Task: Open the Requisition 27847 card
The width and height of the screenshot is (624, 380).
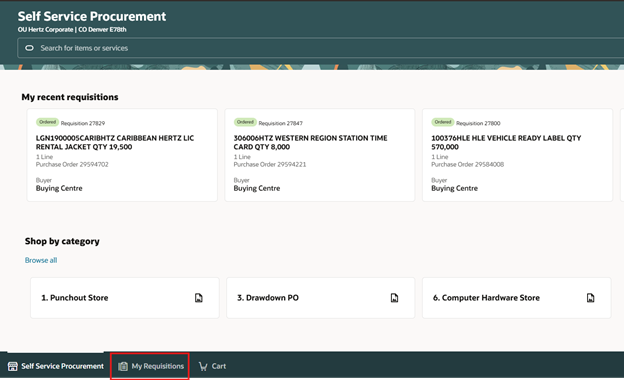Action: pyautogui.click(x=320, y=155)
